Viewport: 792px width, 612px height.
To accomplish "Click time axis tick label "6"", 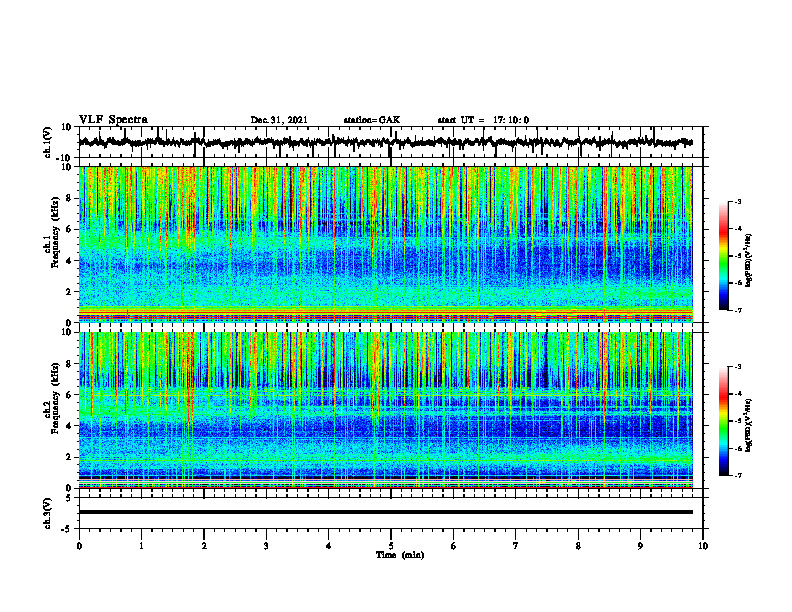I will [x=454, y=546].
